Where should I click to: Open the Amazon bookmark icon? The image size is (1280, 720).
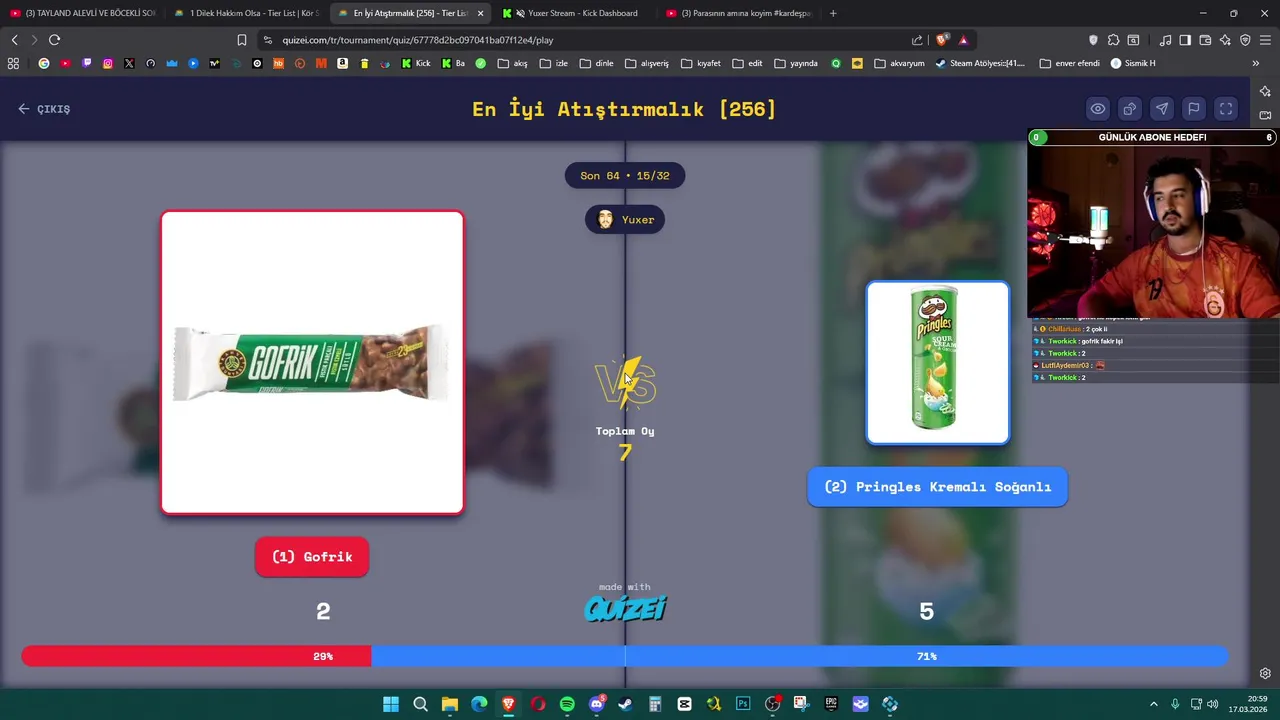coord(343,63)
